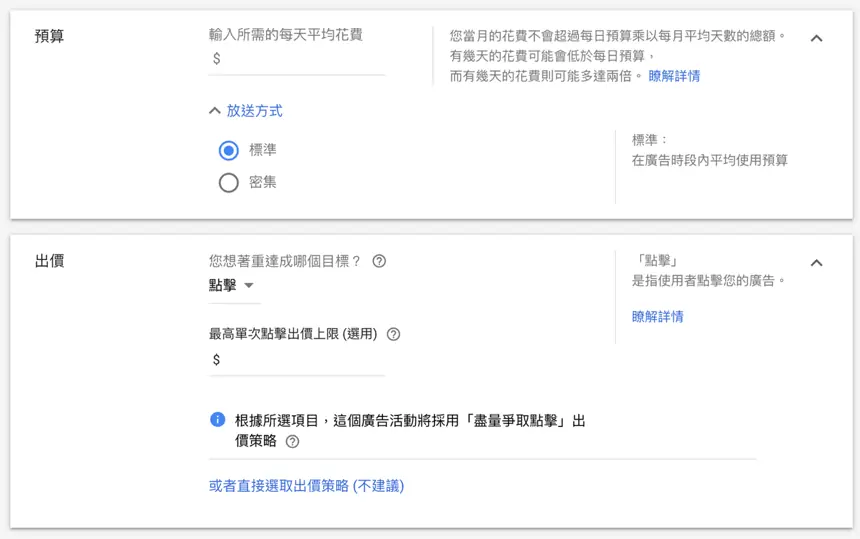The width and height of the screenshot is (860, 539).
Task: Click the daily average budget input field
Action: coord(297,59)
